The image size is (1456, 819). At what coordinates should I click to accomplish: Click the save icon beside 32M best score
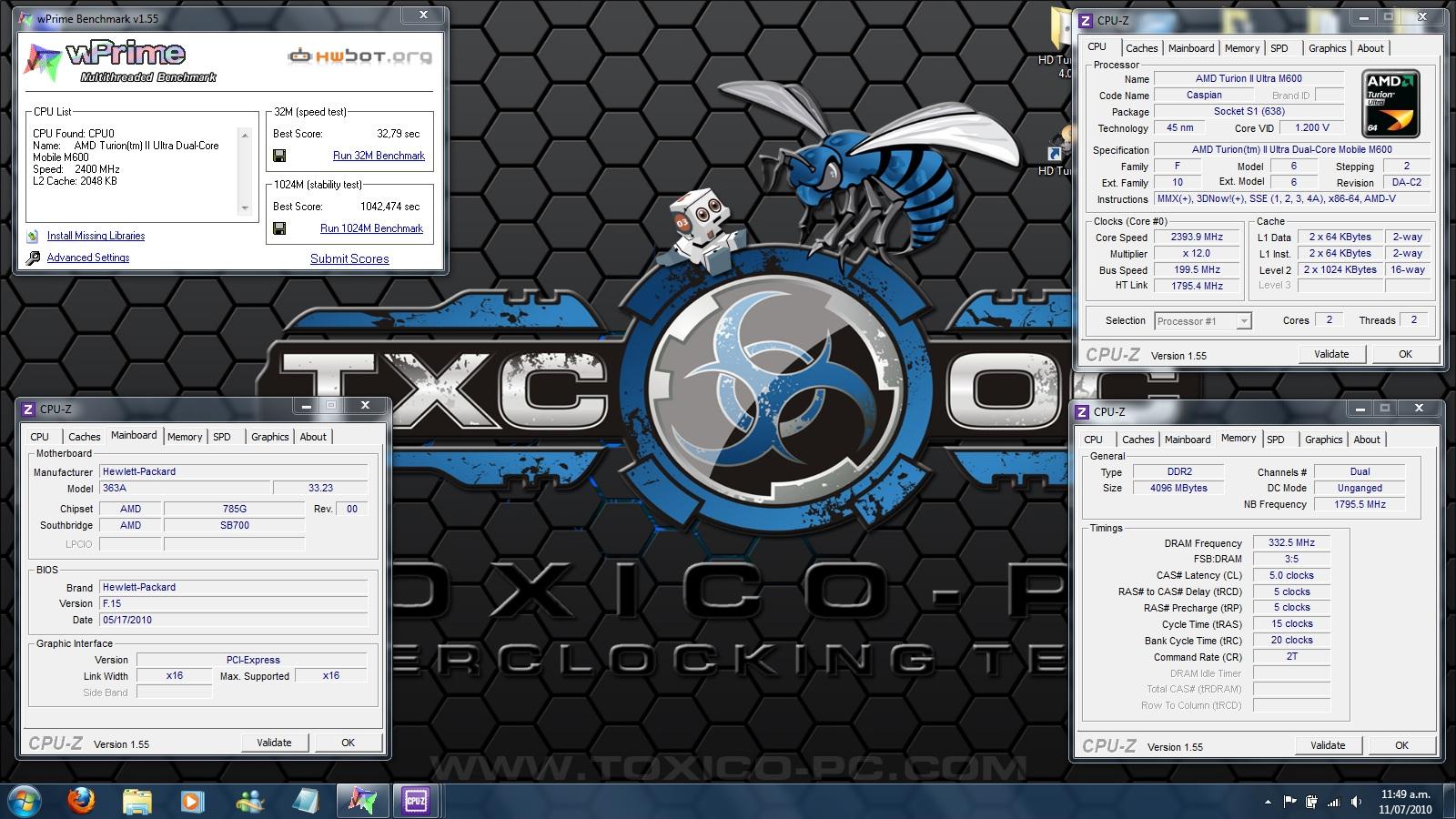pyautogui.click(x=279, y=156)
